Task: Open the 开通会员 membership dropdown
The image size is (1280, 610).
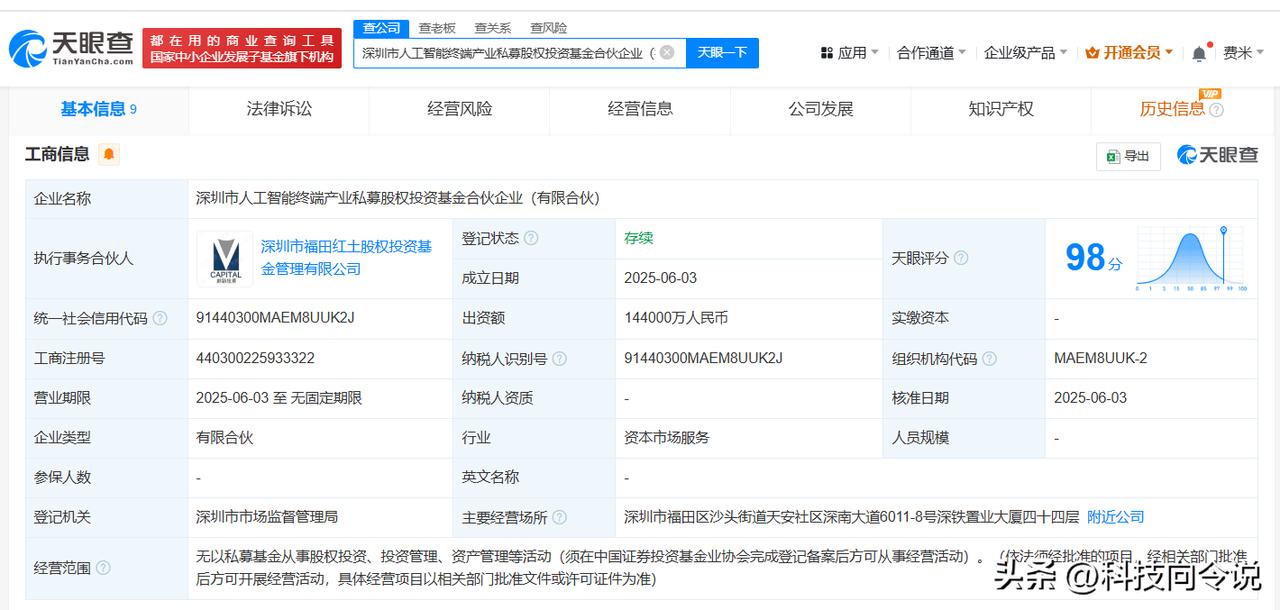Action: (x=1129, y=53)
